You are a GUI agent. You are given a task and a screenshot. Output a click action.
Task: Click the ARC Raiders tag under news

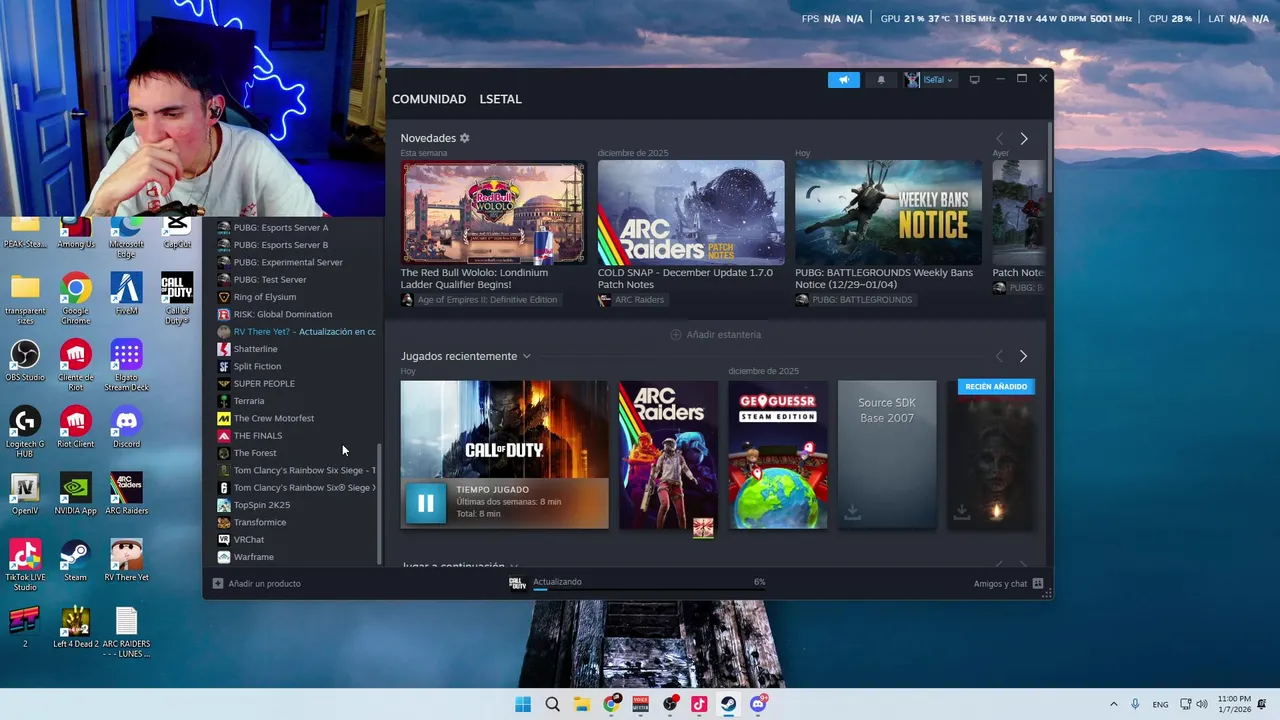point(631,300)
